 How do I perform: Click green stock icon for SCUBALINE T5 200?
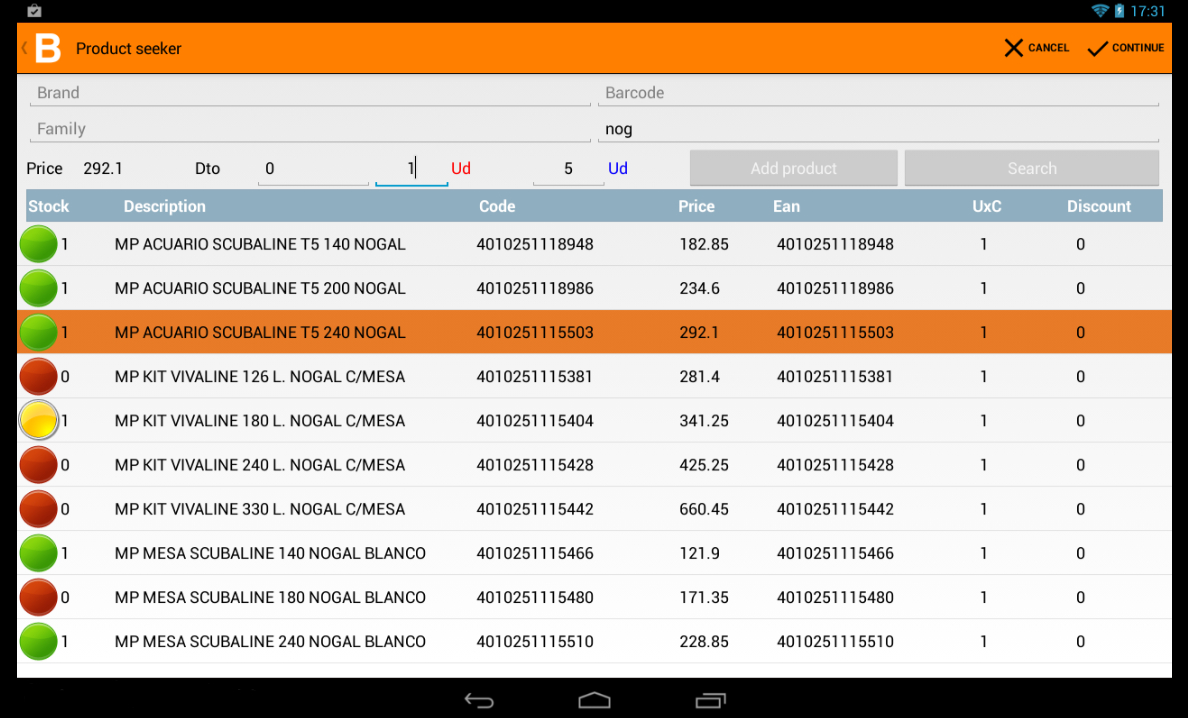[x=38, y=288]
